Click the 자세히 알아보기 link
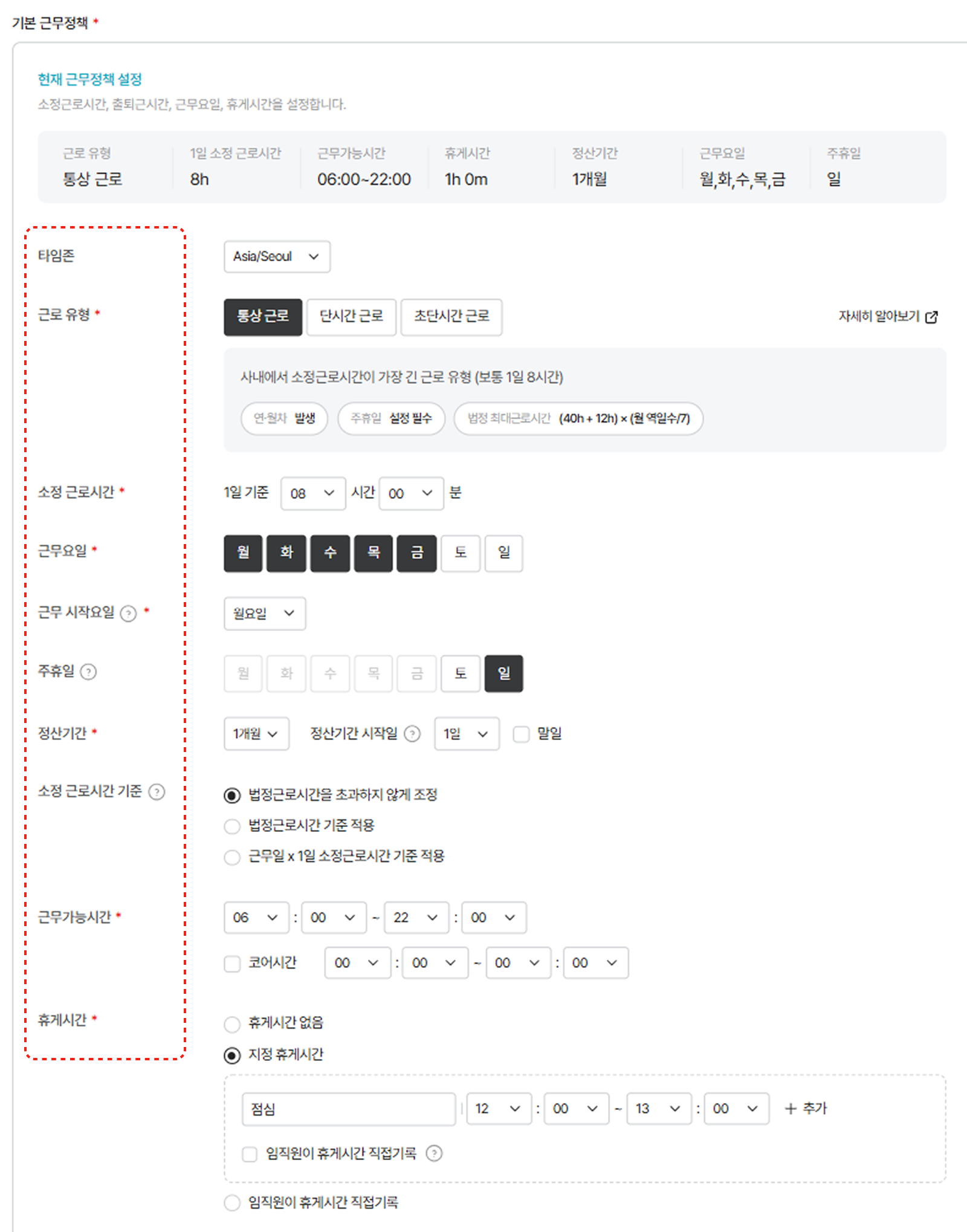Screen dimensions: 967x1232 click(879, 316)
